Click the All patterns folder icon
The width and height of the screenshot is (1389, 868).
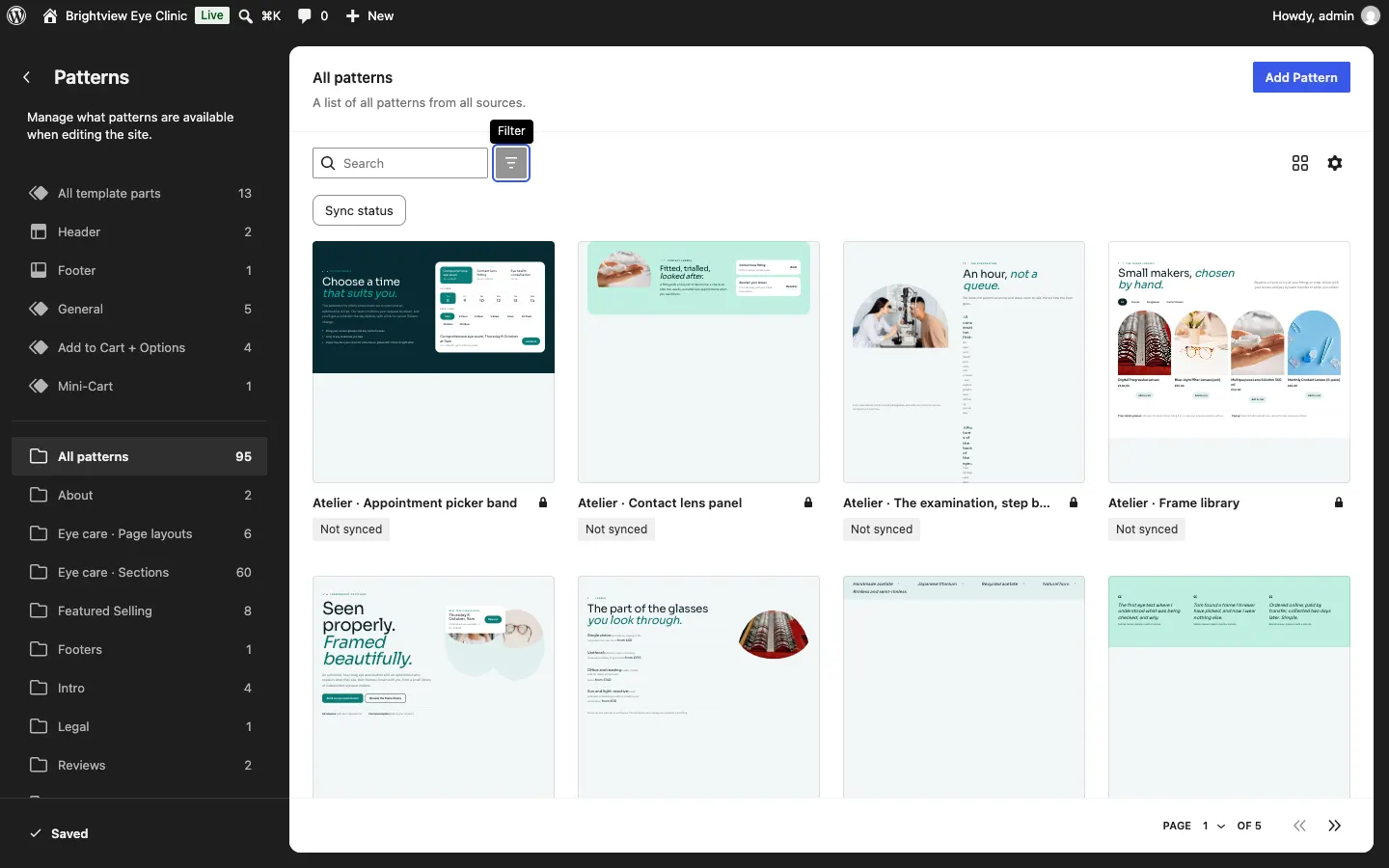(x=39, y=456)
